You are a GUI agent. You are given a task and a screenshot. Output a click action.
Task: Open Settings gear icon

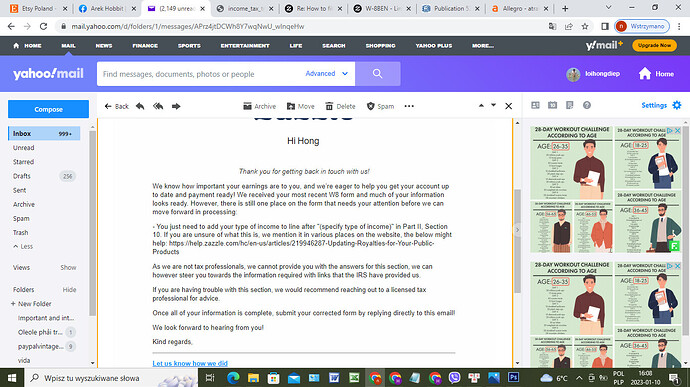click(677, 105)
